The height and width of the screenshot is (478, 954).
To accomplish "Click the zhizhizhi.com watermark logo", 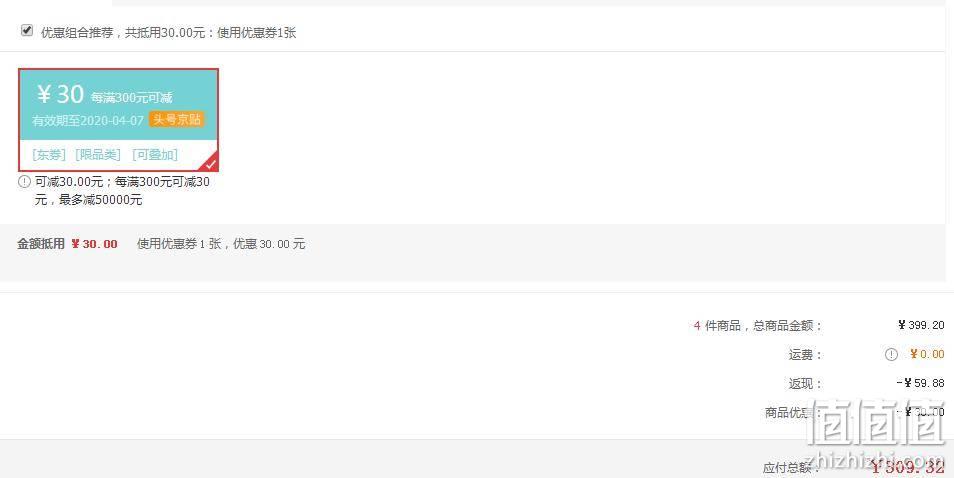I will coord(874,435).
